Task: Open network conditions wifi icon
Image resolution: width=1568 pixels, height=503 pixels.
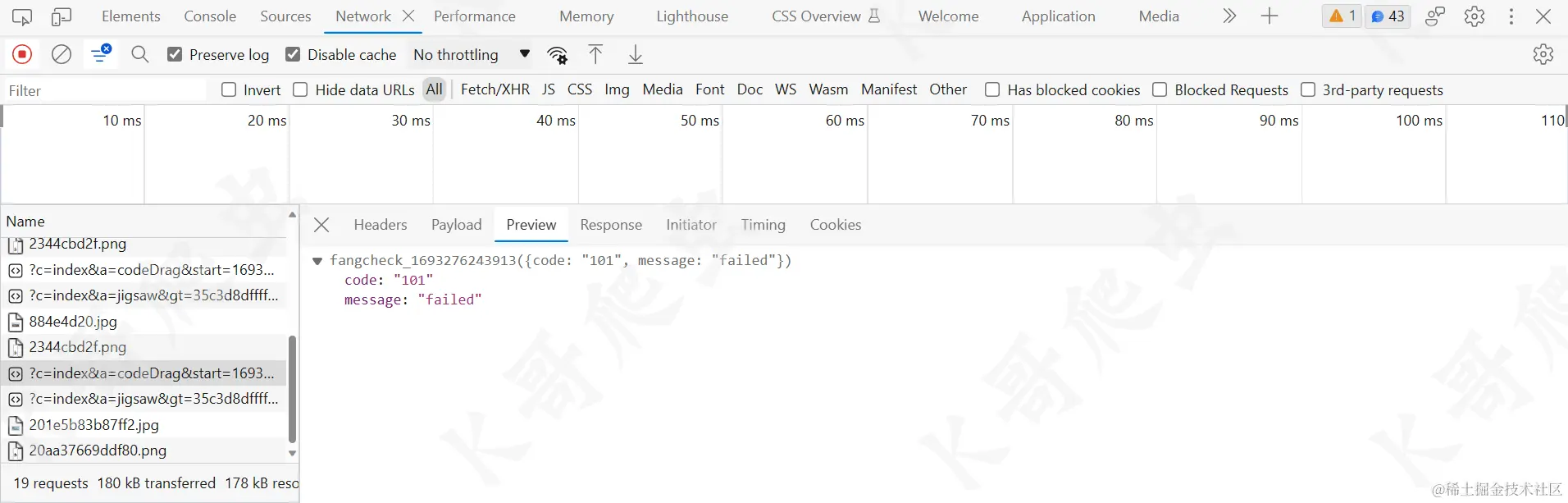Action: (x=558, y=55)
